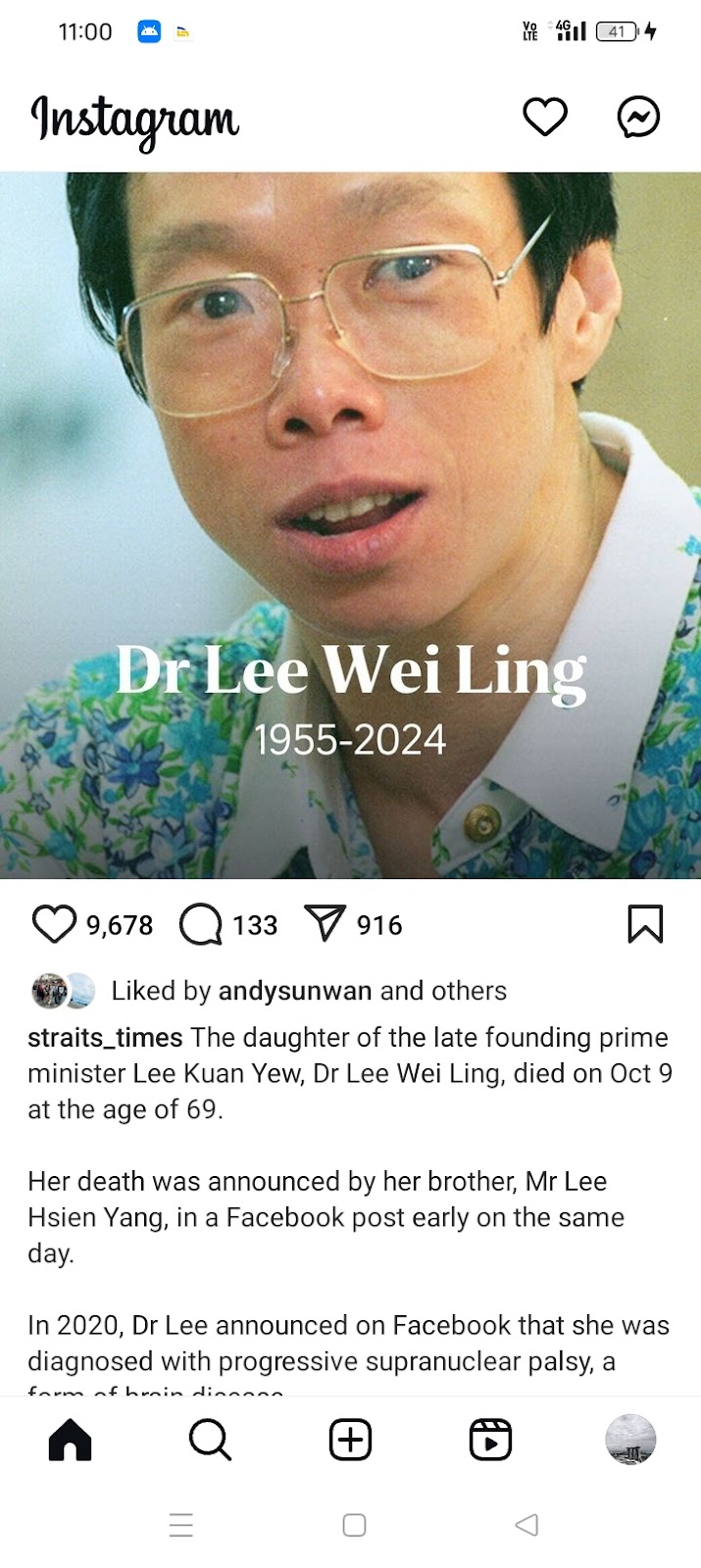Tap liker avatars beside Liked by
This screenshot has width=701, height=1568.
64,991
